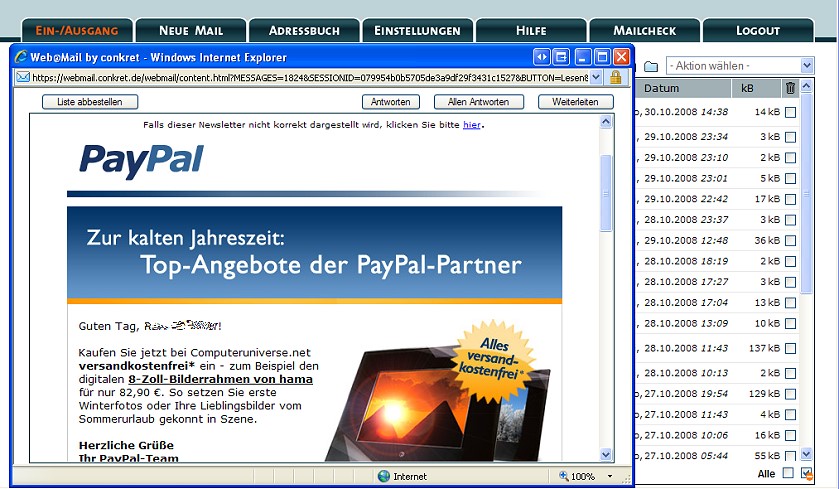
Task: Click the mail envelope icon in address bar
Action: [22, 77]
